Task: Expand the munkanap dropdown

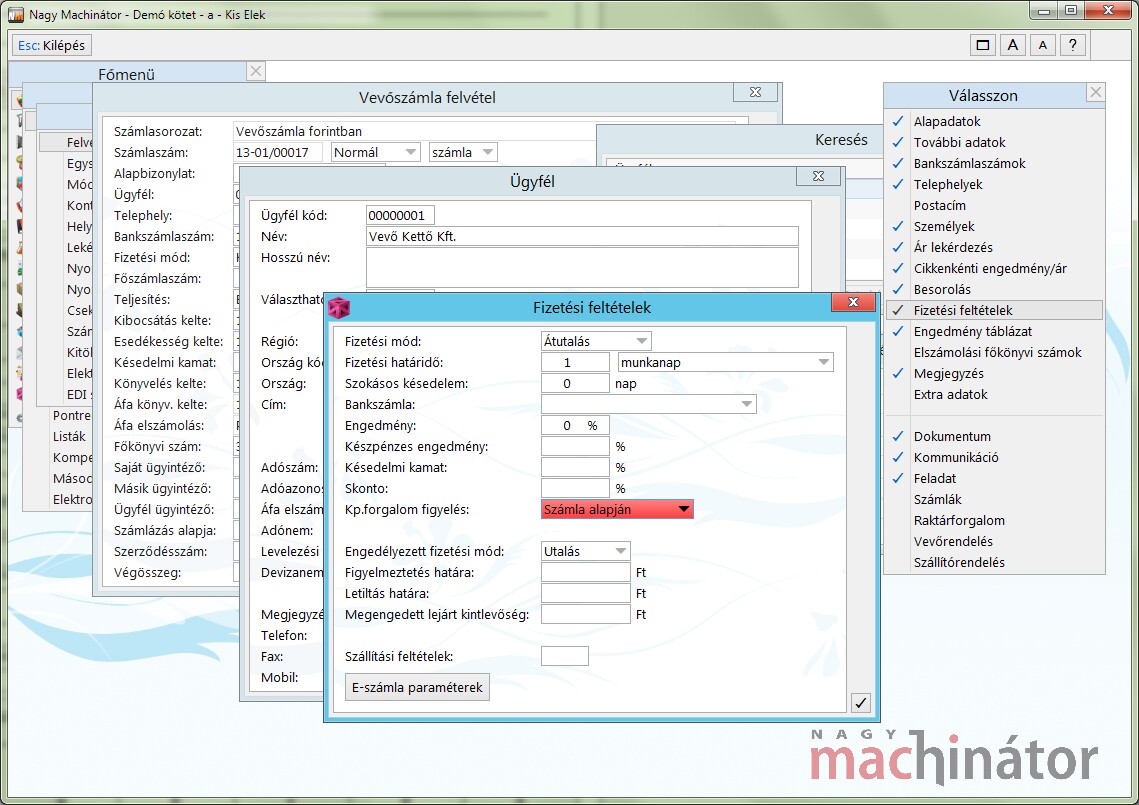Action: [725, 362]
